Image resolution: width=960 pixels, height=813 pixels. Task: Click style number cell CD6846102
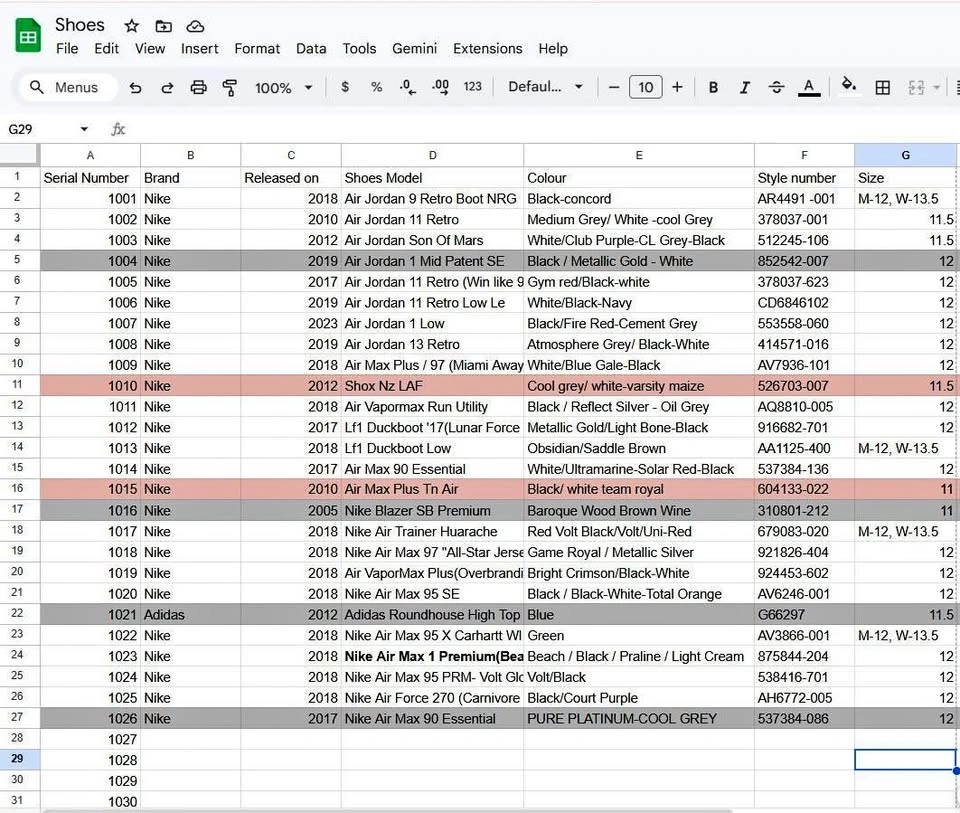click(804, 302)
